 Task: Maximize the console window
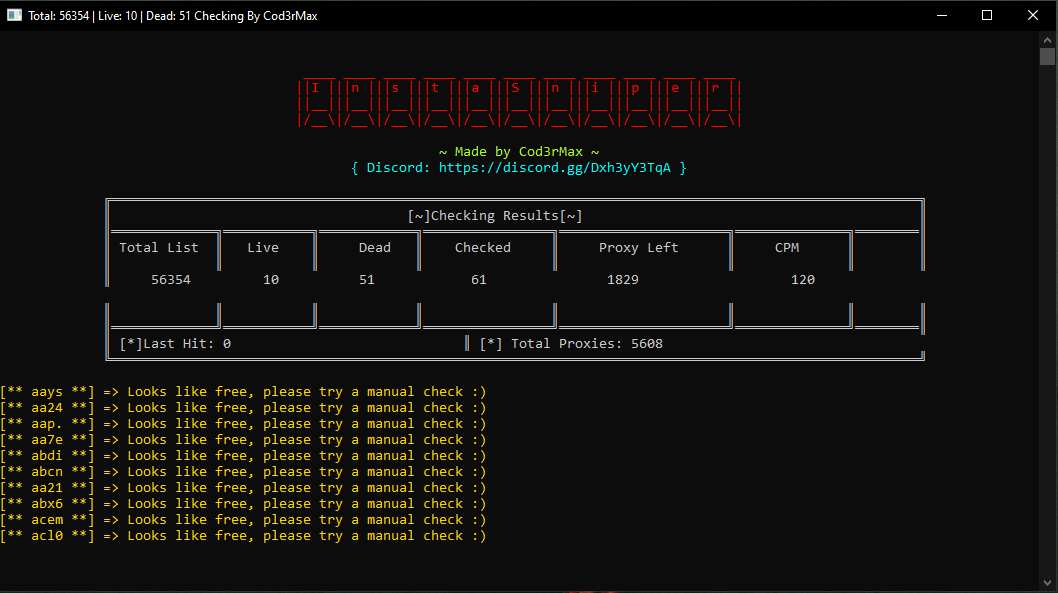tap(986, 16)
